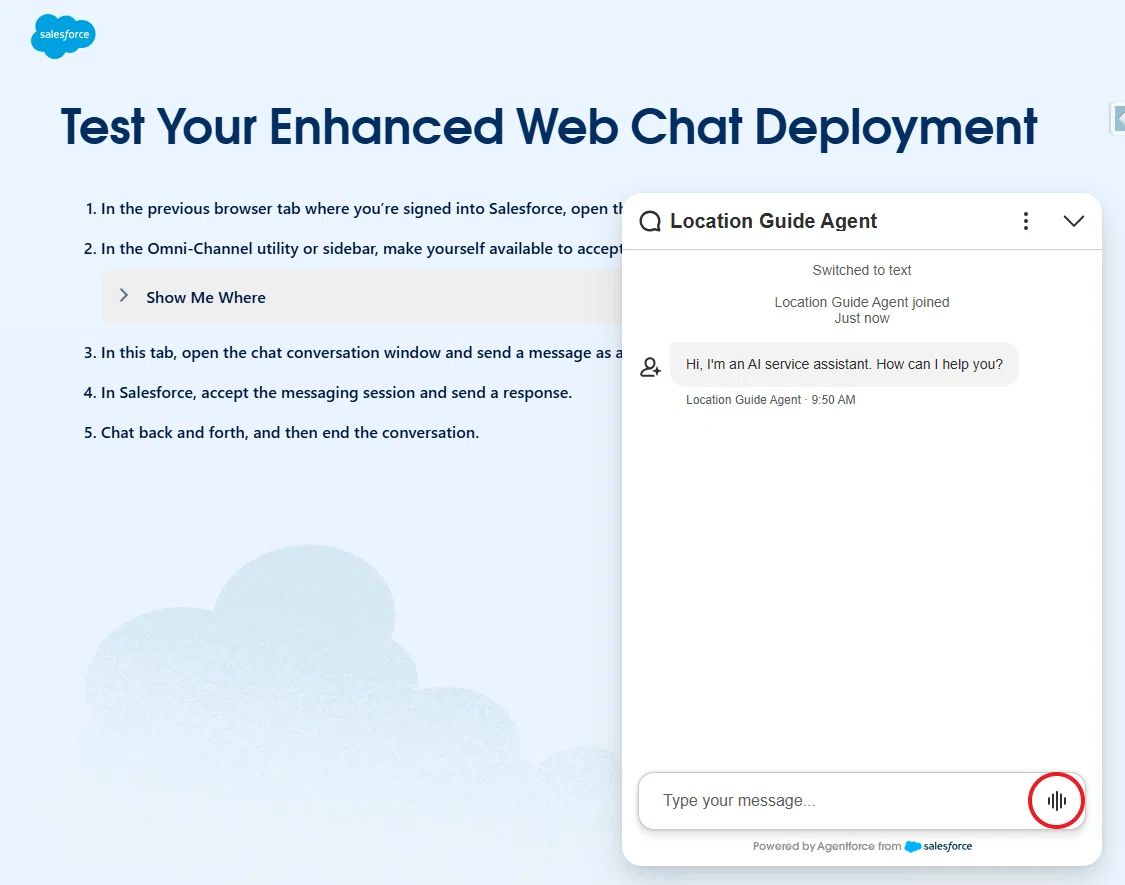Image resolution: width=1125 pixels, height=885 pixels.
Task: Click the 'Hi, I'm an AI service assistant' message bubble
Action: pyautogui.click(x=844, y=365)
